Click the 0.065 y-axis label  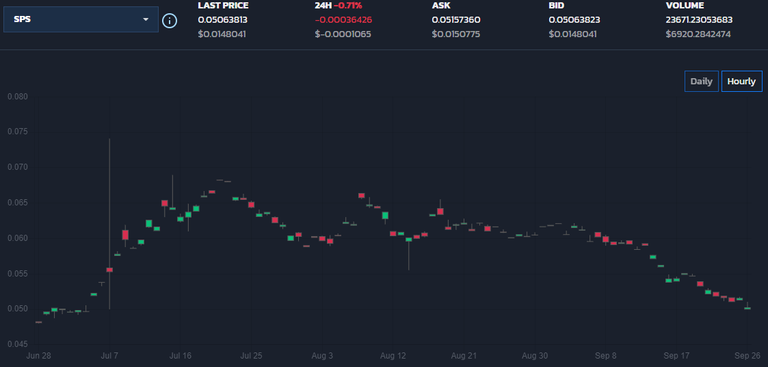tap(18, 202)
